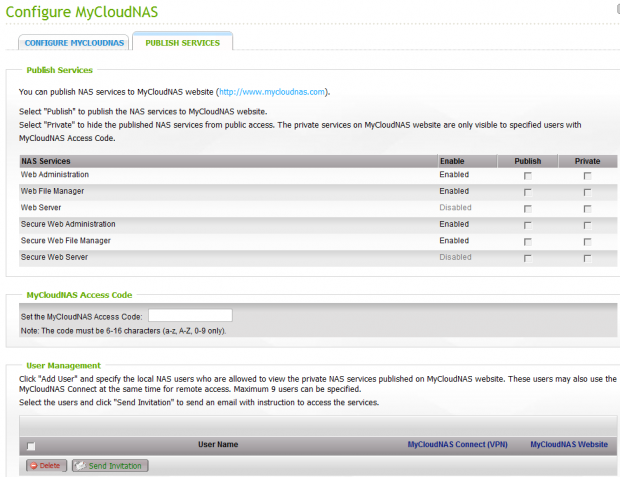Click the Delete user button
620x477 pixels.
click(x=46, y=466)
